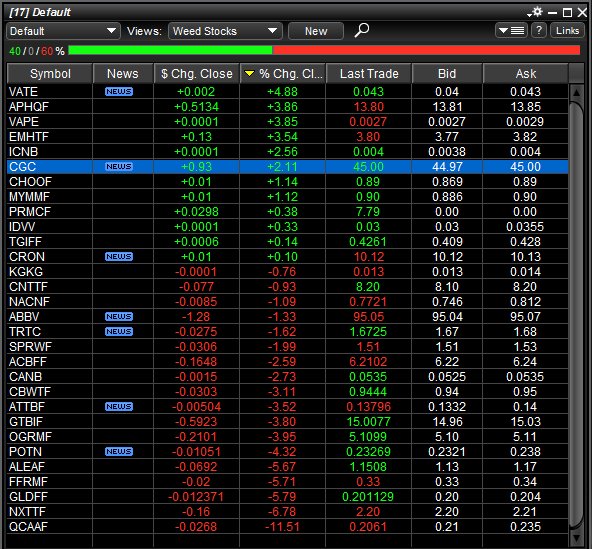Click the green/red advancers-decliners bar
This screenshot has height=549, width=592.
(x=324, y=50)
